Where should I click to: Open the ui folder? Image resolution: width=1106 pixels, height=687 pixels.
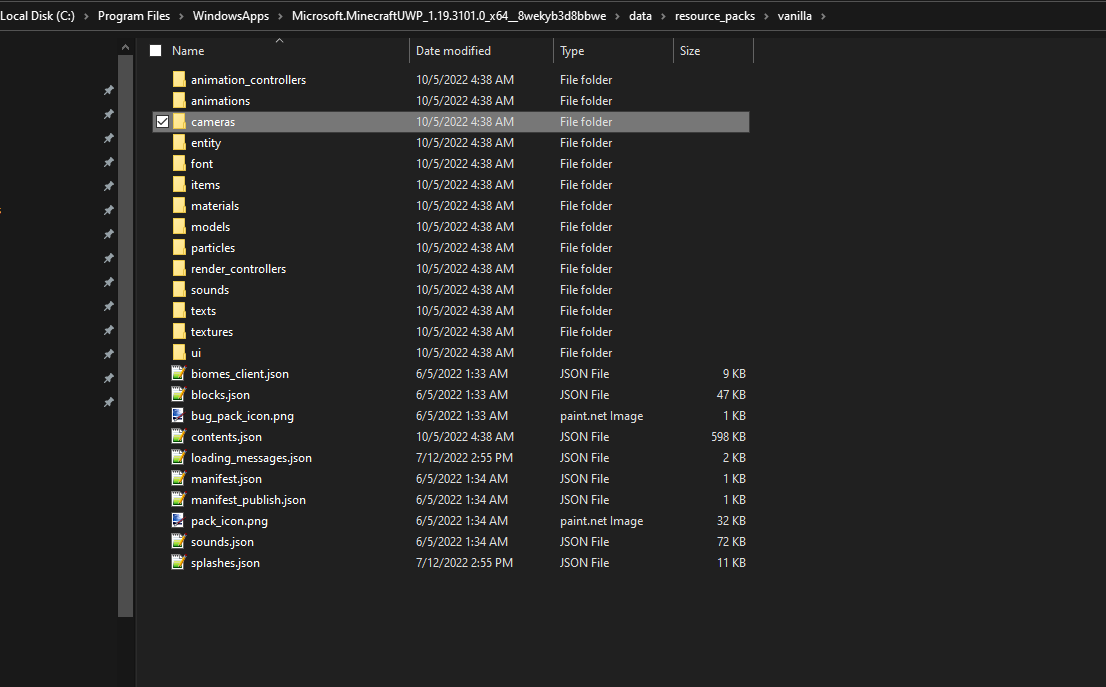click(x=196, y=352)
